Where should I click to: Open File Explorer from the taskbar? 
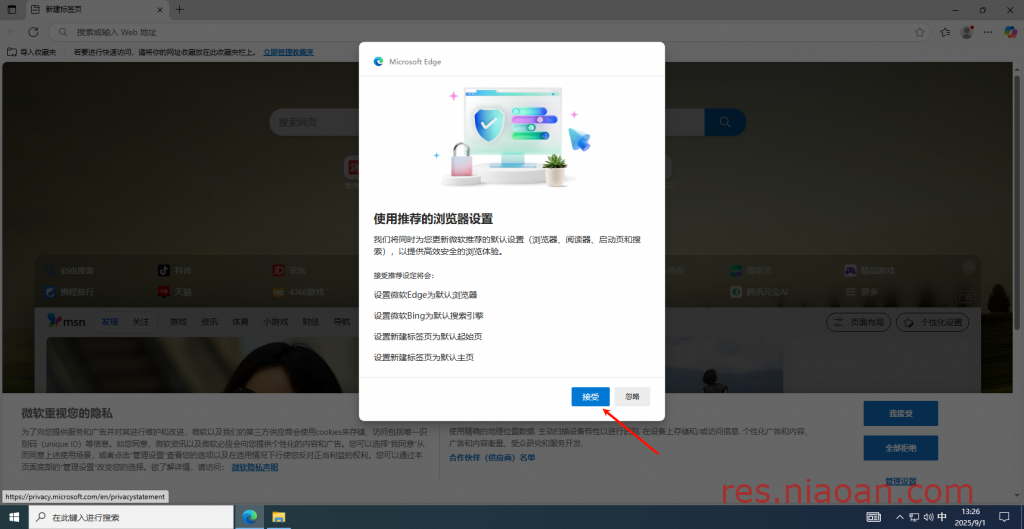pos(279,517)
